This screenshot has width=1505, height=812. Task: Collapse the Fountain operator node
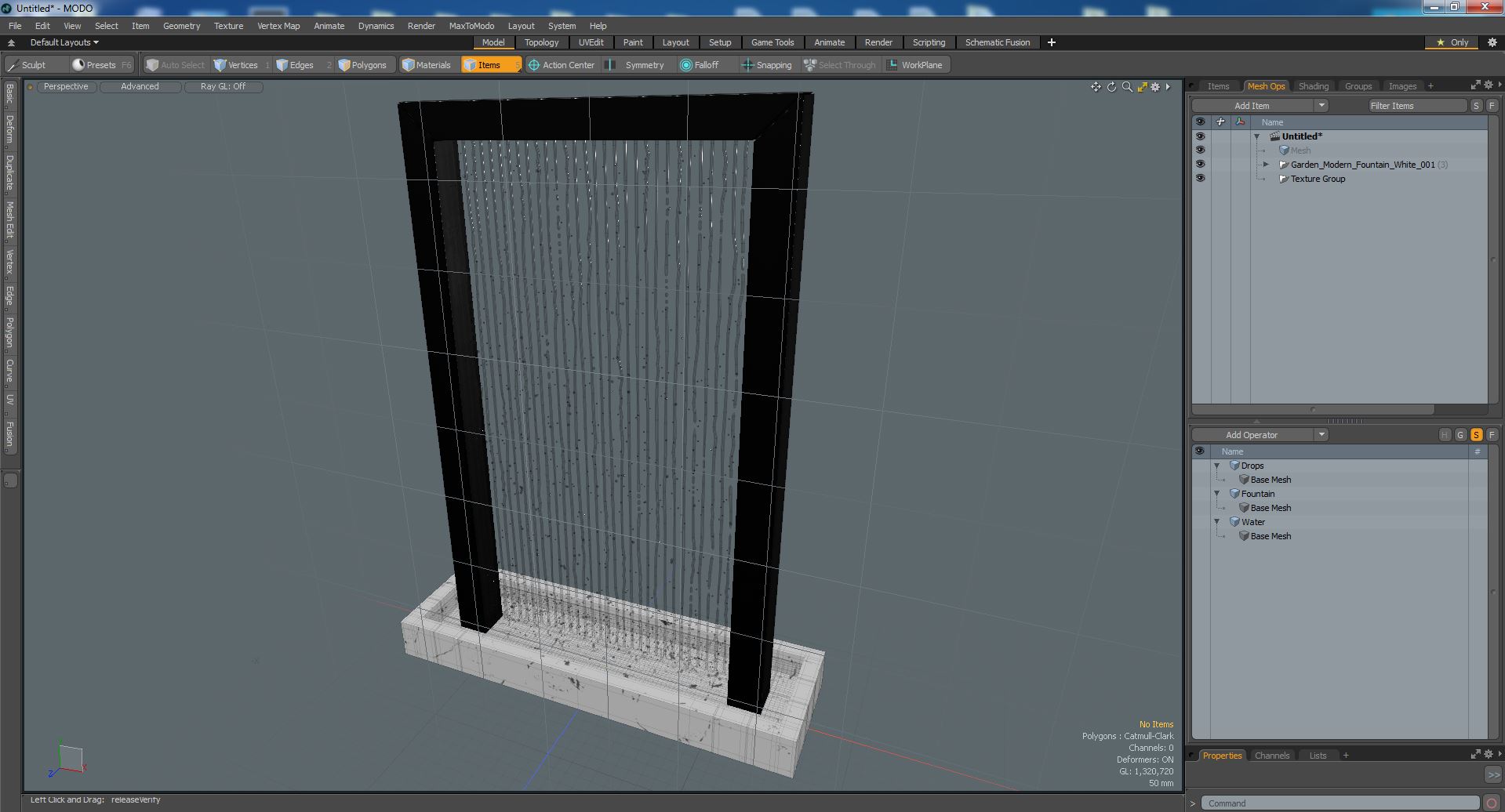[1217, 494]
